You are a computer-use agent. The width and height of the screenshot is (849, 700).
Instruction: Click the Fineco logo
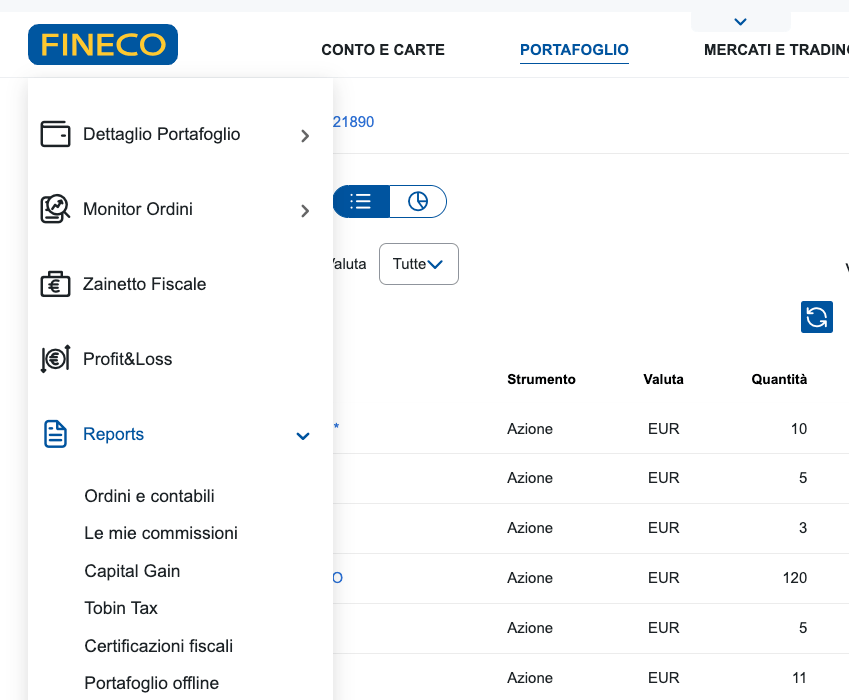tap(103, 45)
